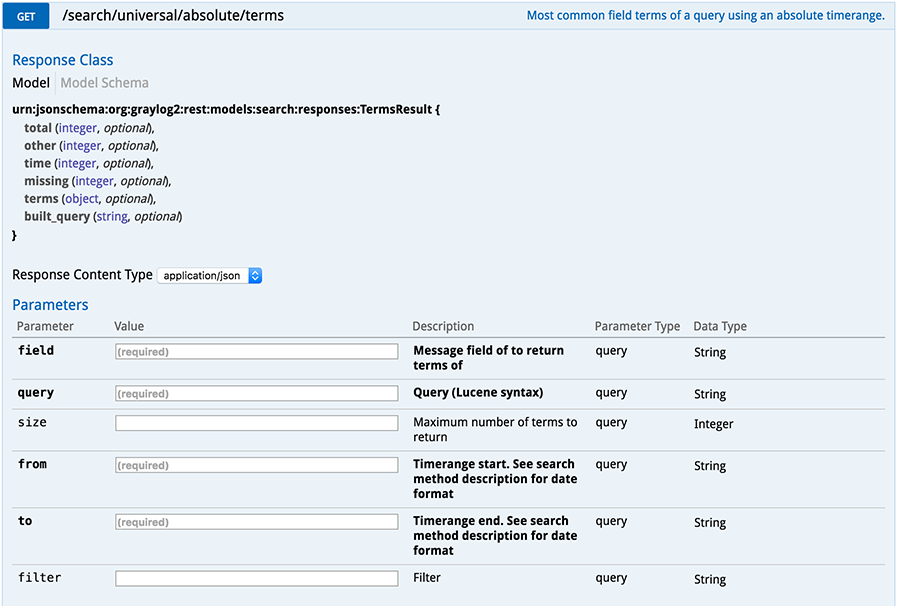Click the blue GET method badge

tap(26, 16)
